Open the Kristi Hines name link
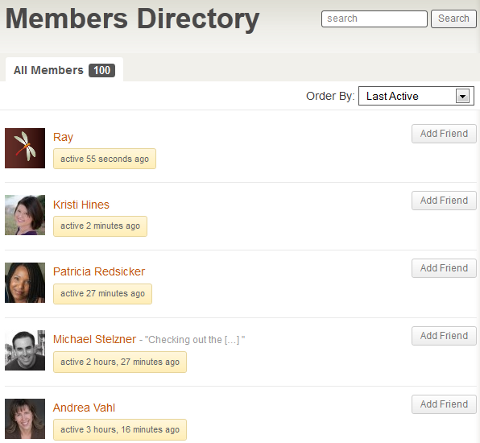The image size is (480, 443). point(81,205)
